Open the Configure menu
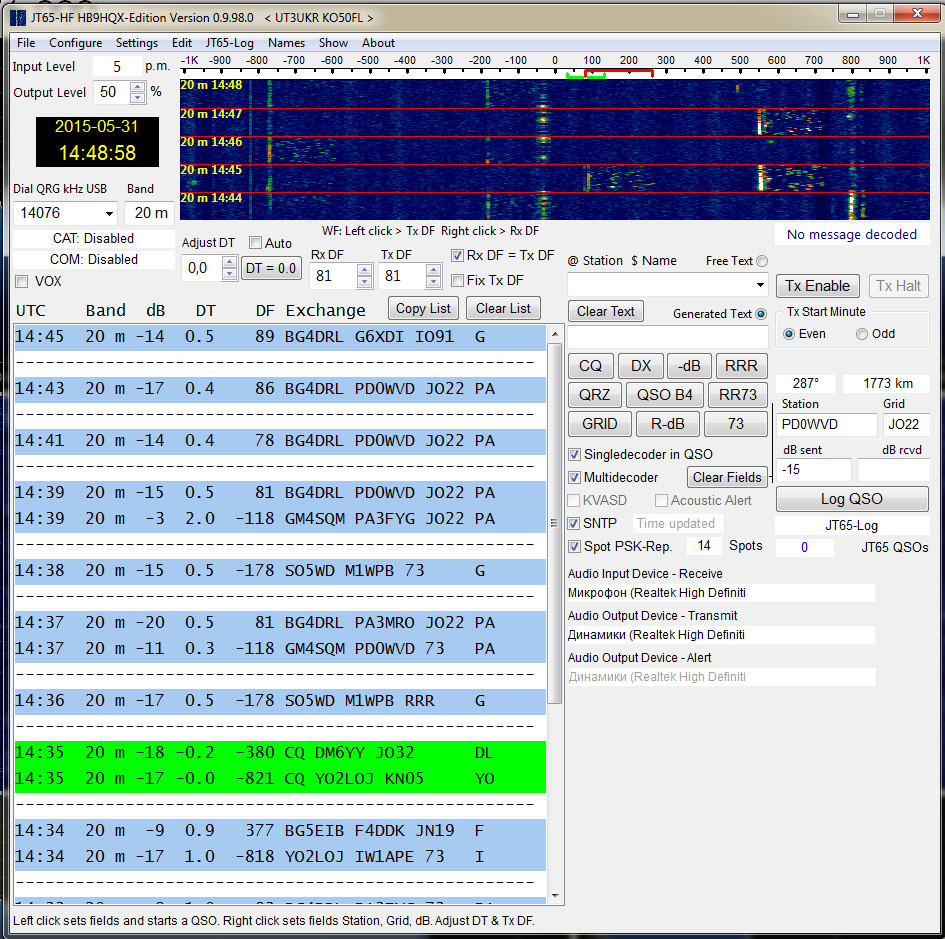This screenshot has height=939, width=945. 76,43
